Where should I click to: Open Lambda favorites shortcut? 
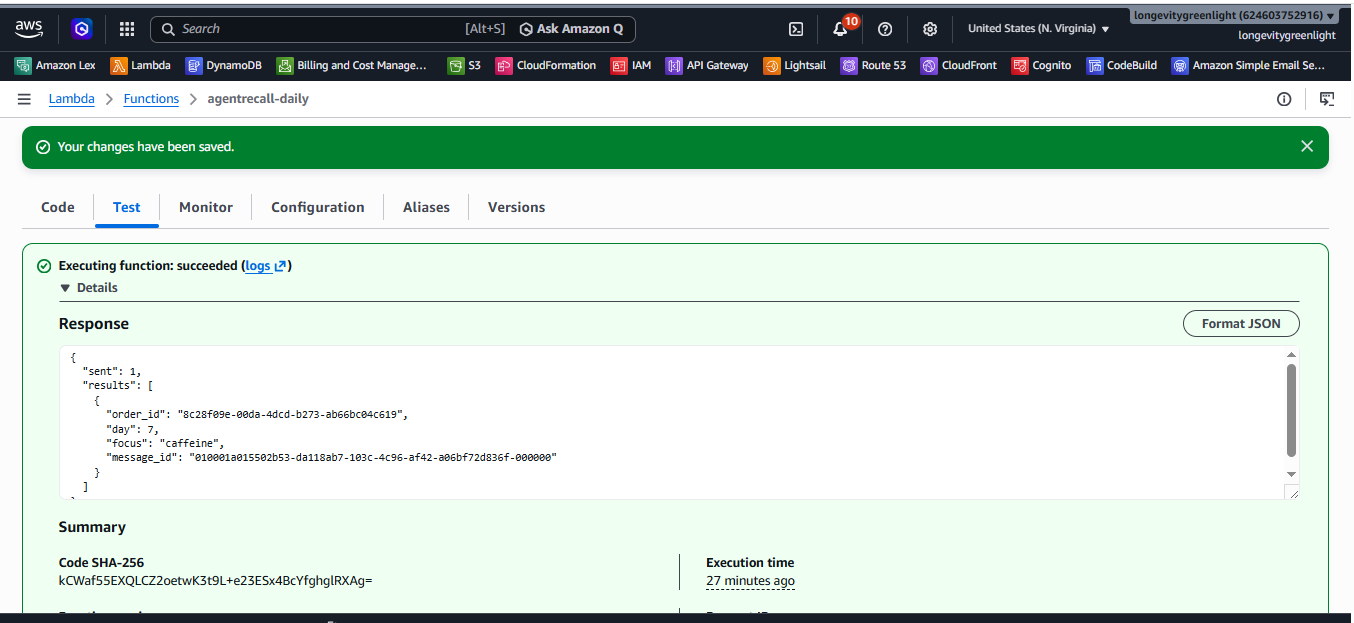[140, 65]
